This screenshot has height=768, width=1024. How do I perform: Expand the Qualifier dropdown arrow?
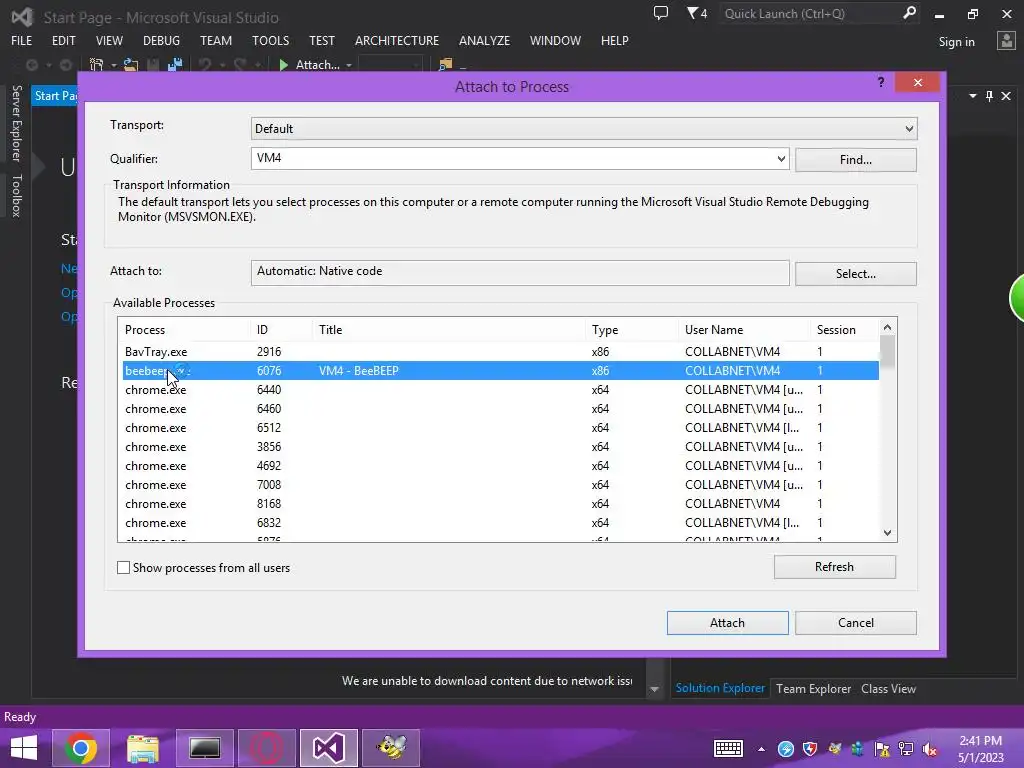780,158
